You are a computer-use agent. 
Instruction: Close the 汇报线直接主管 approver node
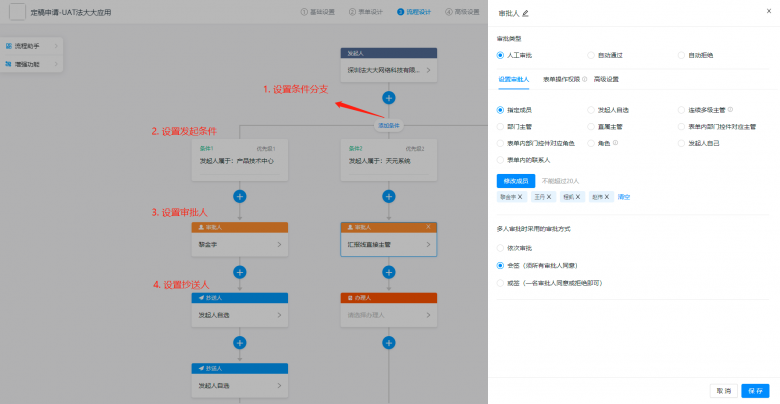point(429,227)
